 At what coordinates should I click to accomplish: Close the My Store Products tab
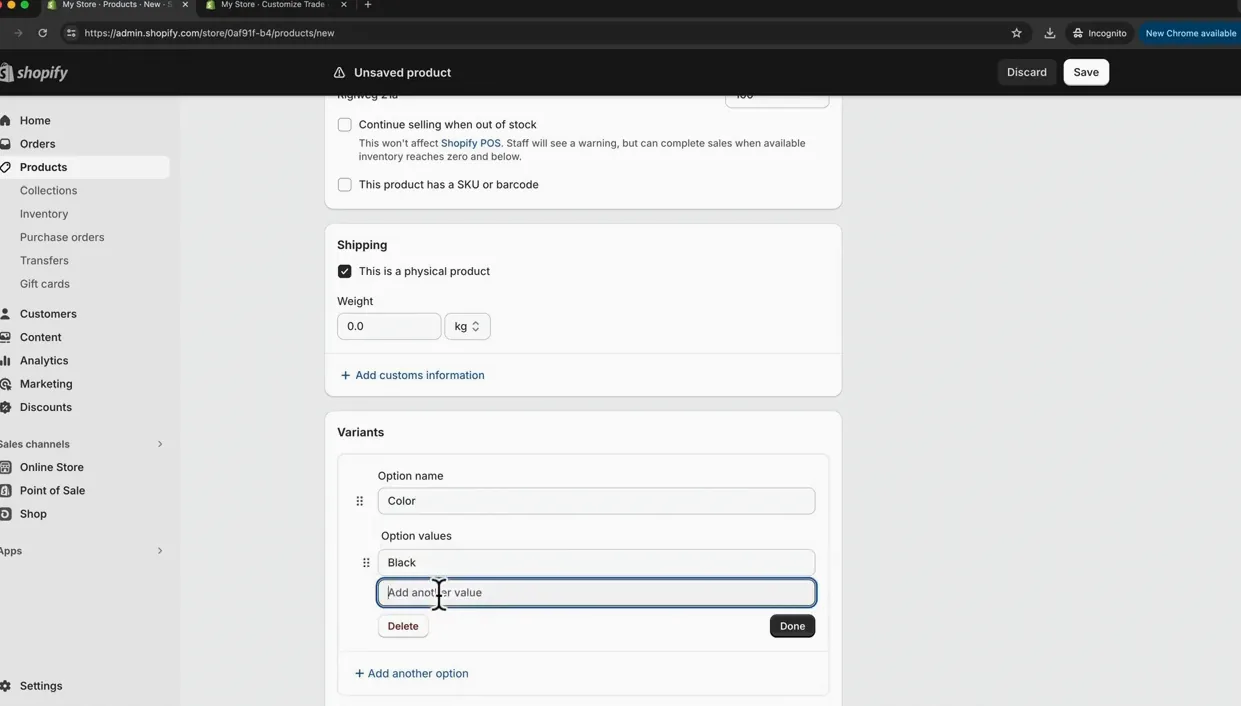185,5
